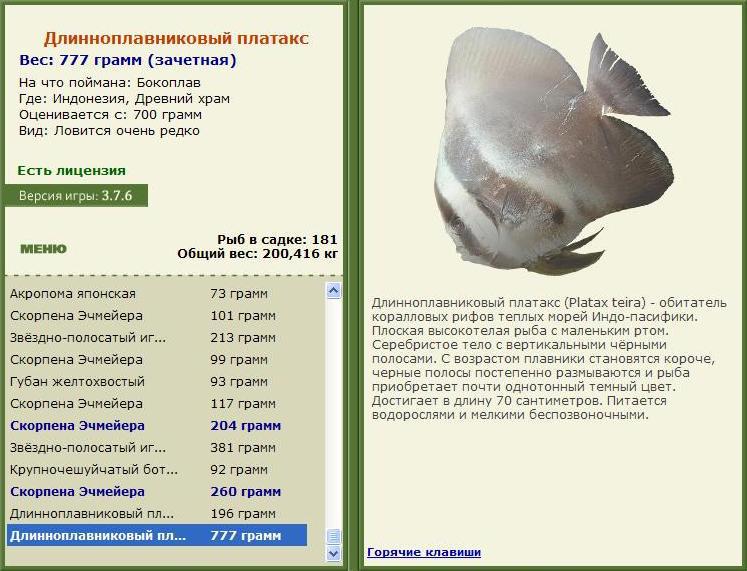747x571 pixels.
Task: Select bold Скорпена Эчмейера 260 грамм row
Action: 157,491
